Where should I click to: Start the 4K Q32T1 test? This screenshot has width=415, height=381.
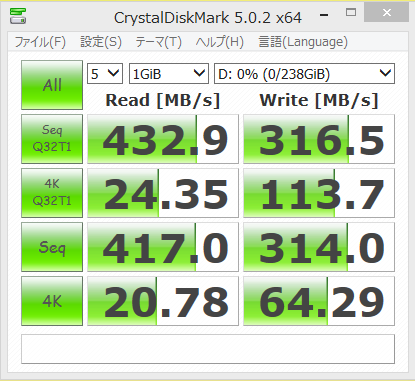[x=52, y=193]
